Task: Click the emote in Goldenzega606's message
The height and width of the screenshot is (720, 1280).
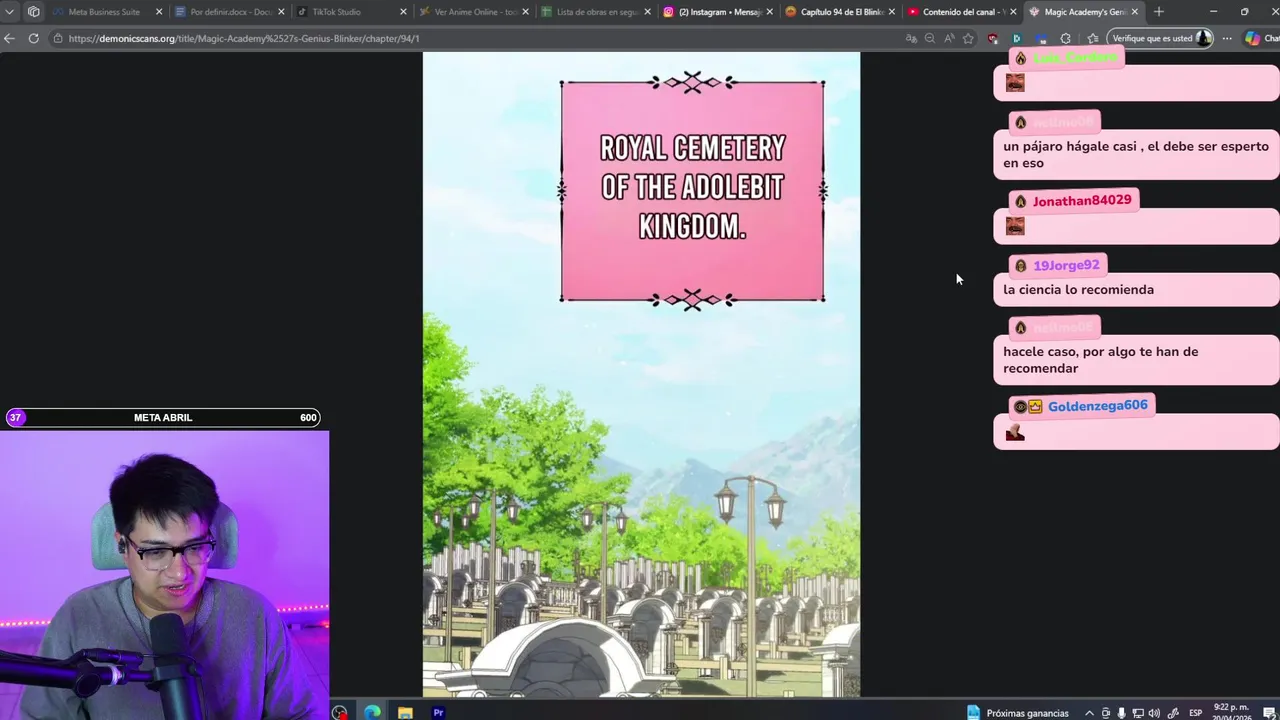Action: [x=1015, y=432]
